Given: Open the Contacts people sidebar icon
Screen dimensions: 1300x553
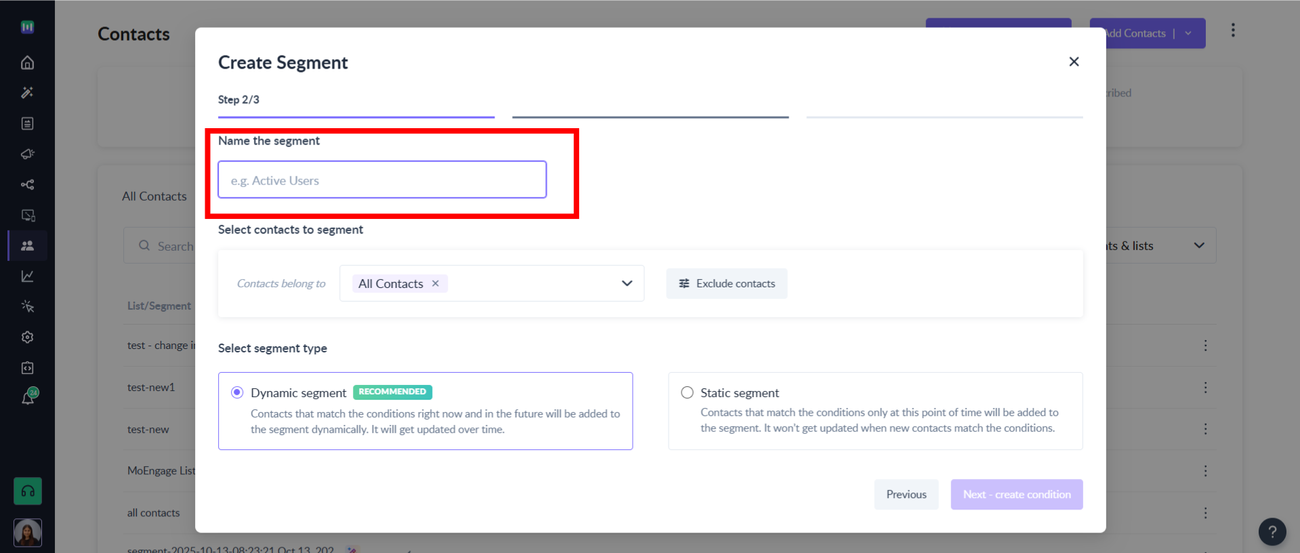Looking at the screenshot, I should coord(27,246).
